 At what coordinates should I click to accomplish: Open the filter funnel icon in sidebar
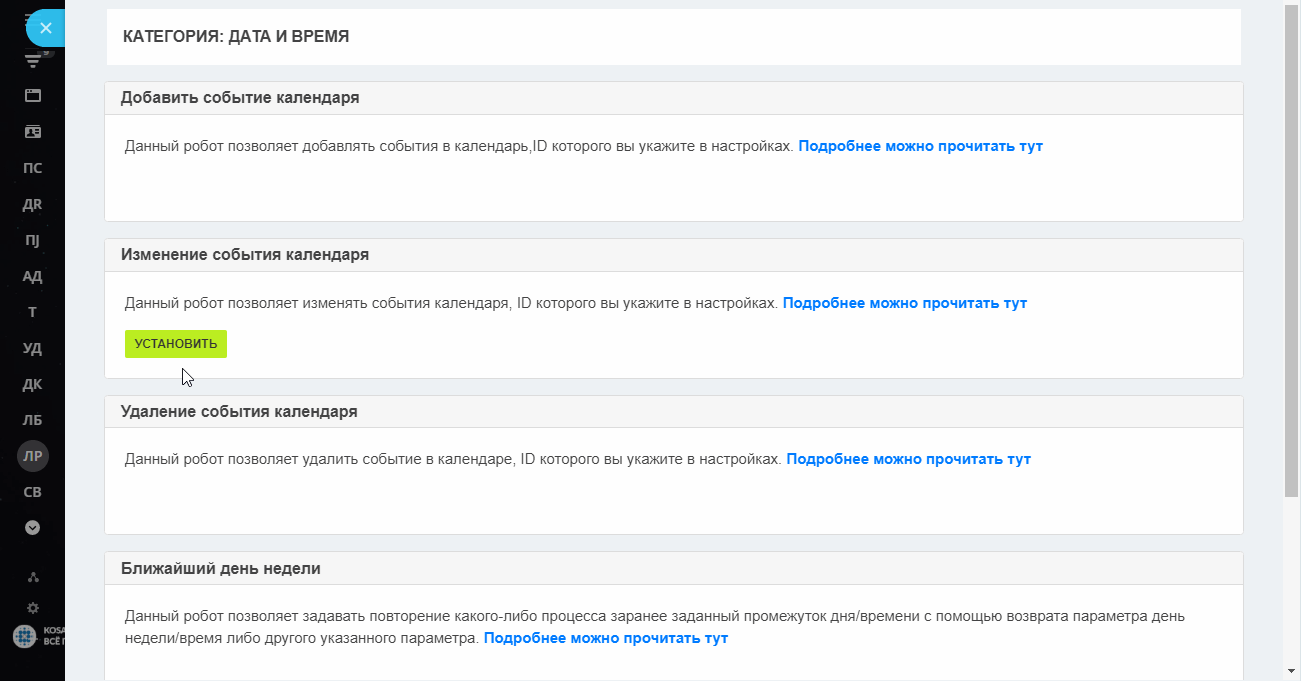[x=33, y=61]
